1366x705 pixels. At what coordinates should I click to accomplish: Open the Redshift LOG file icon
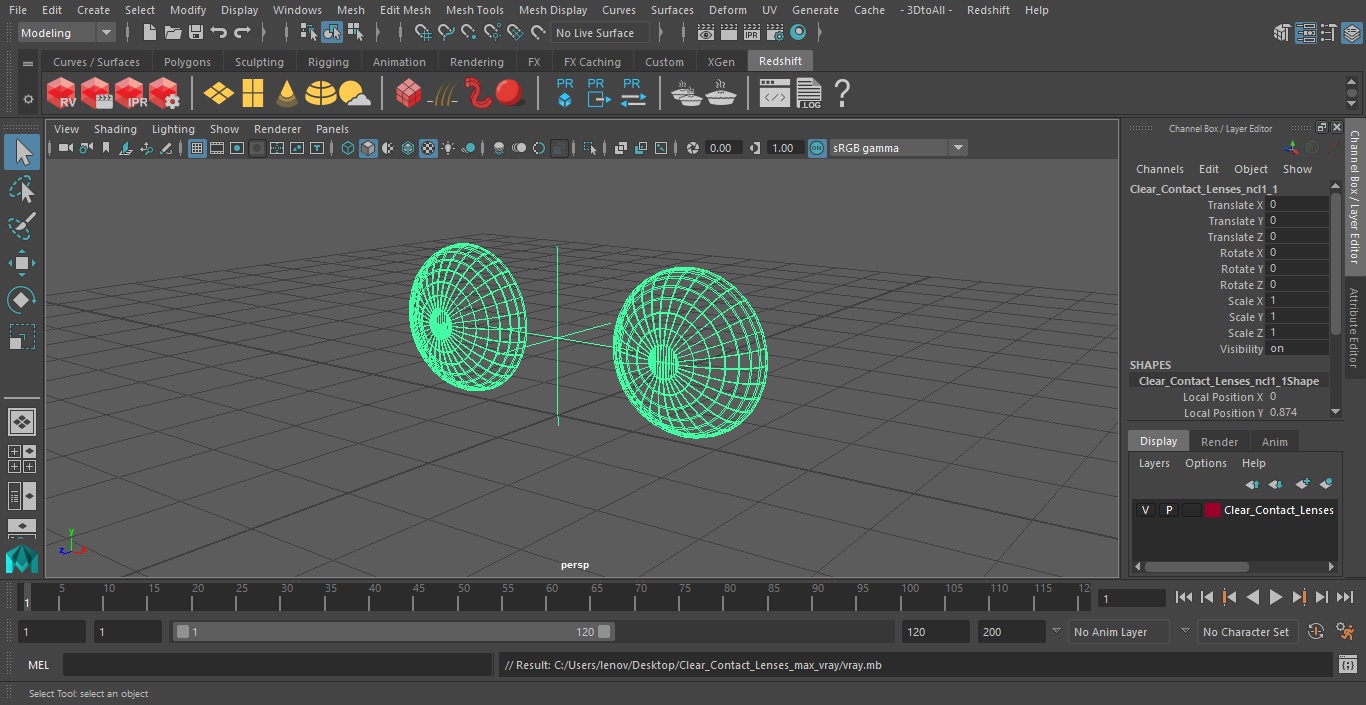click(x=809, y=94)
